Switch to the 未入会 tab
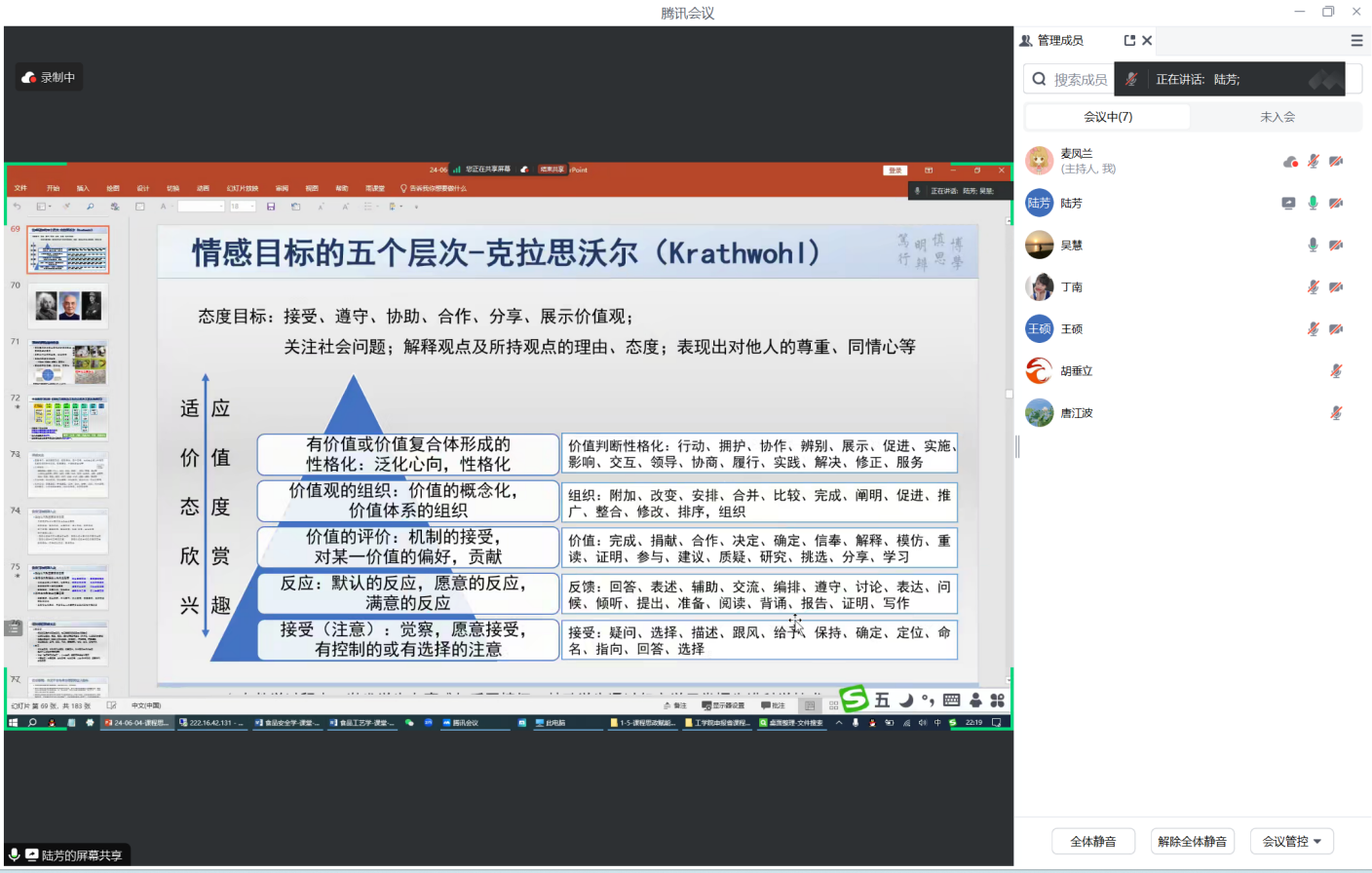Screen dimensions: 1372x873 coord(1277,117)
